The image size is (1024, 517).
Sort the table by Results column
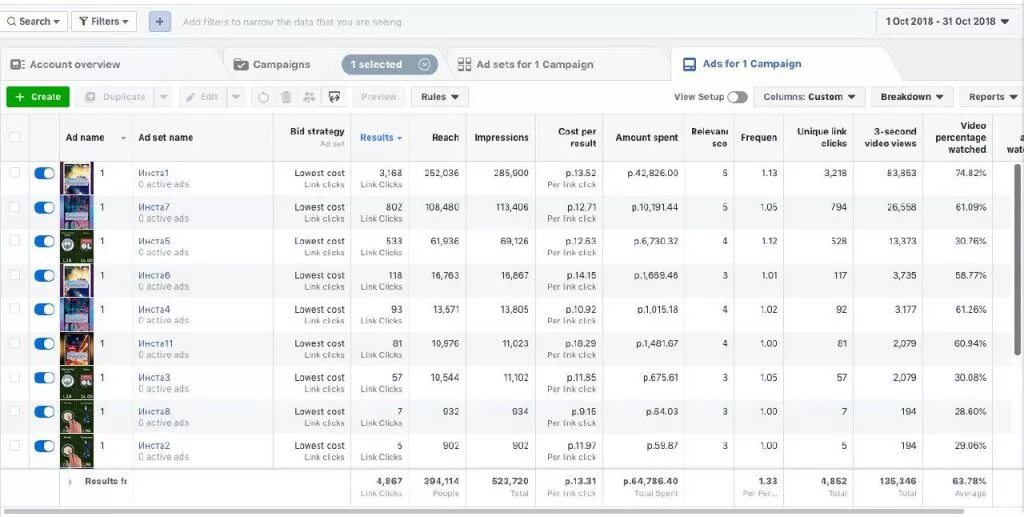tap(380, 137)
